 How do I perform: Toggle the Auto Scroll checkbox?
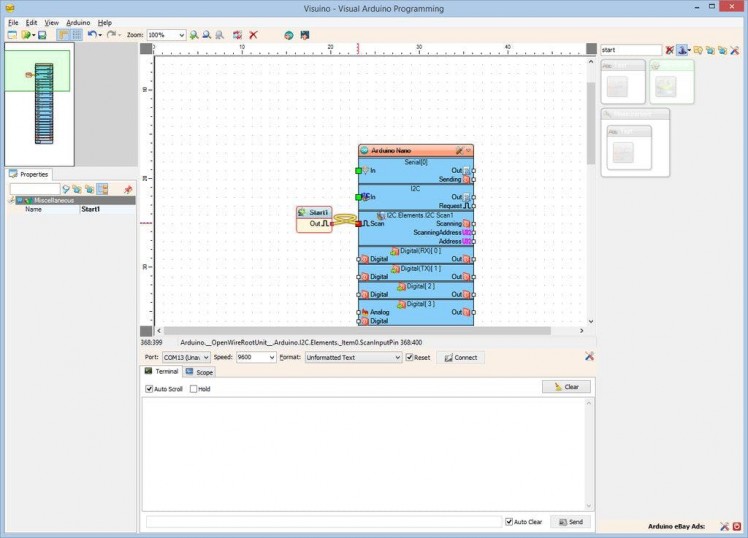(x=149, y=389)
